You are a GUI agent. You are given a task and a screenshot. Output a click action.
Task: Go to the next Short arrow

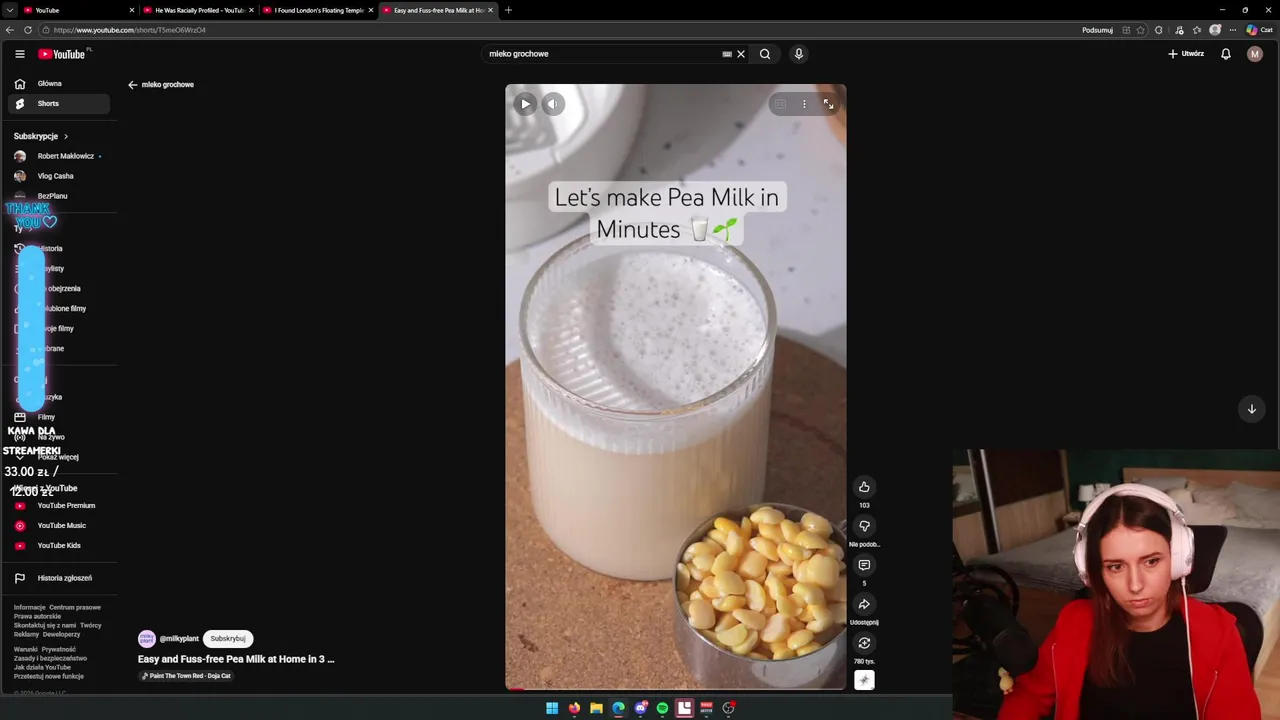(1251, 409)
